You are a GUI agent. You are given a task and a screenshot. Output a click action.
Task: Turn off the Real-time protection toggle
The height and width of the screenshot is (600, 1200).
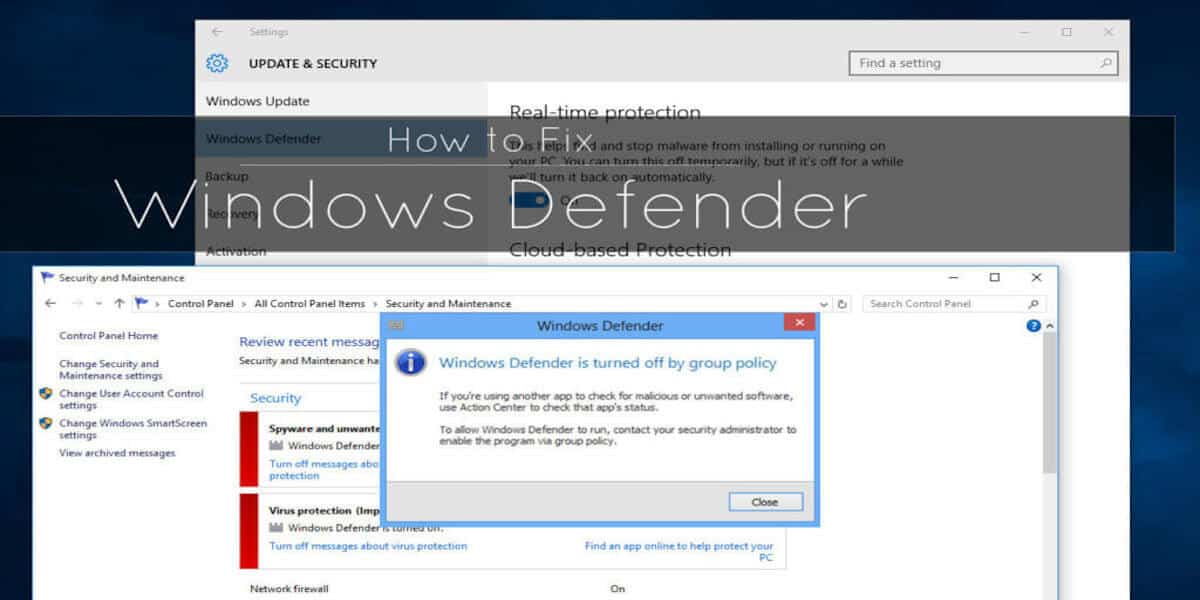[x=530, y=198]
